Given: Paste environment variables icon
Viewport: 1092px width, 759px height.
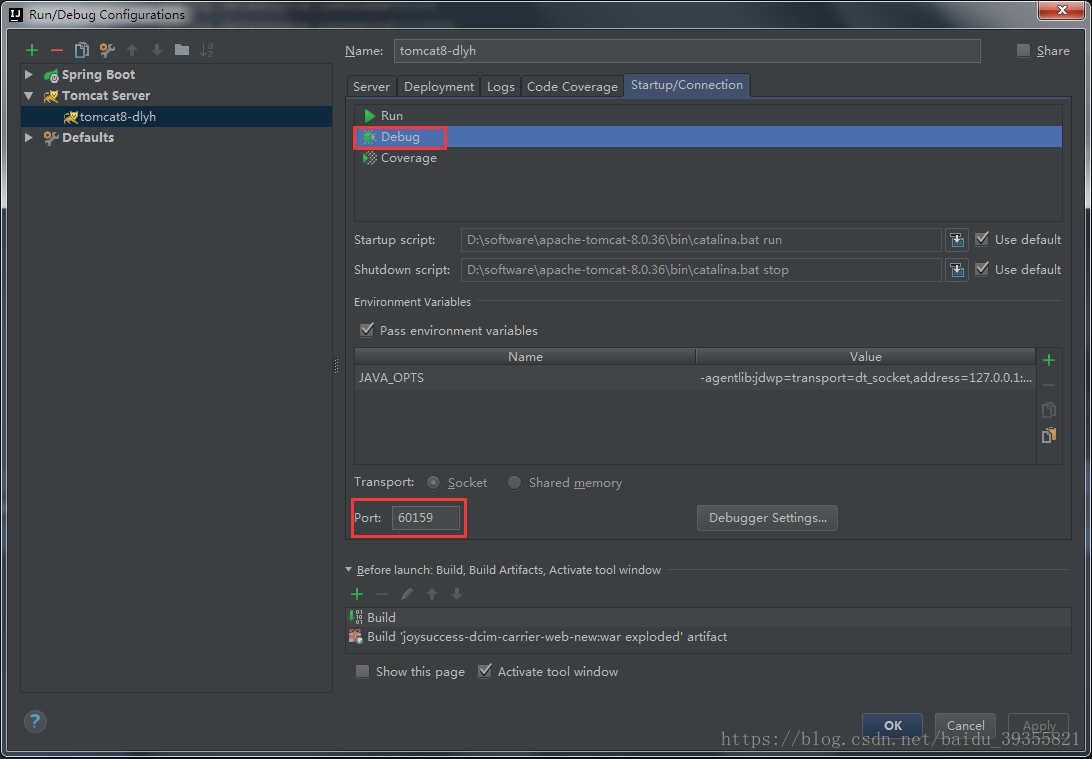Looking at the screenshot, I should click(1049, 435).
